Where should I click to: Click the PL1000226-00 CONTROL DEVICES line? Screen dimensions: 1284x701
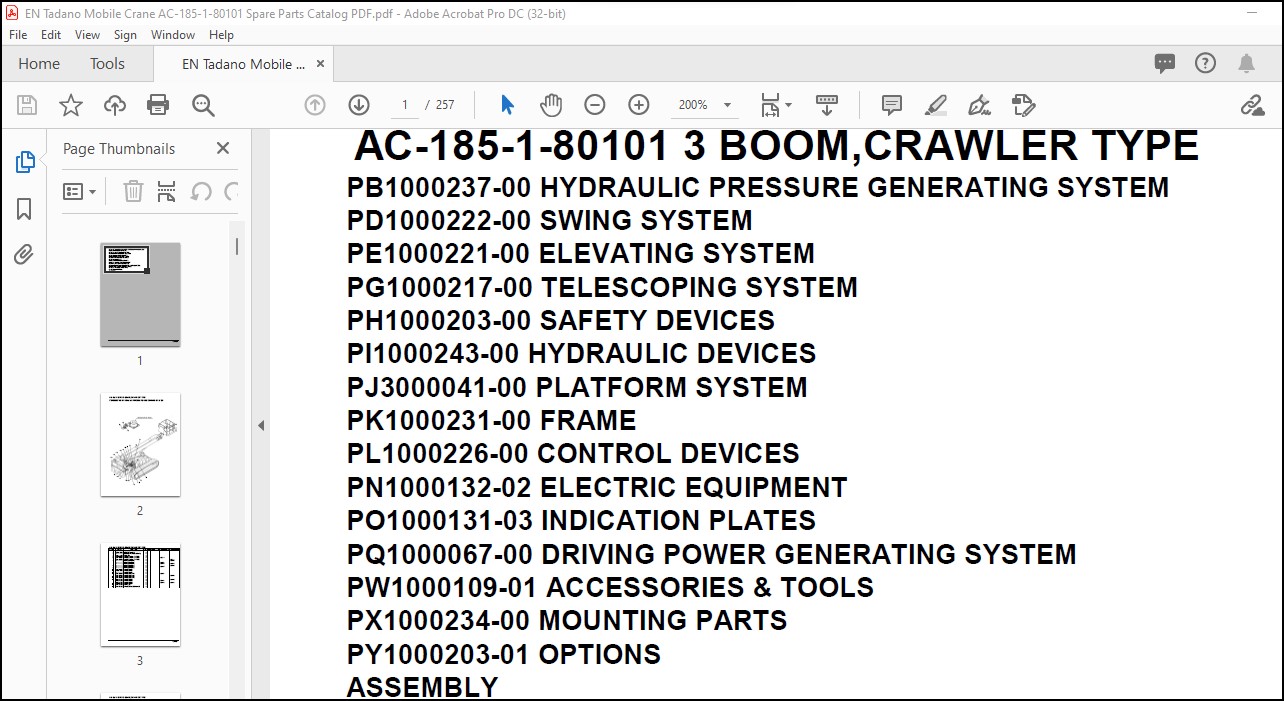coord(573,453)
